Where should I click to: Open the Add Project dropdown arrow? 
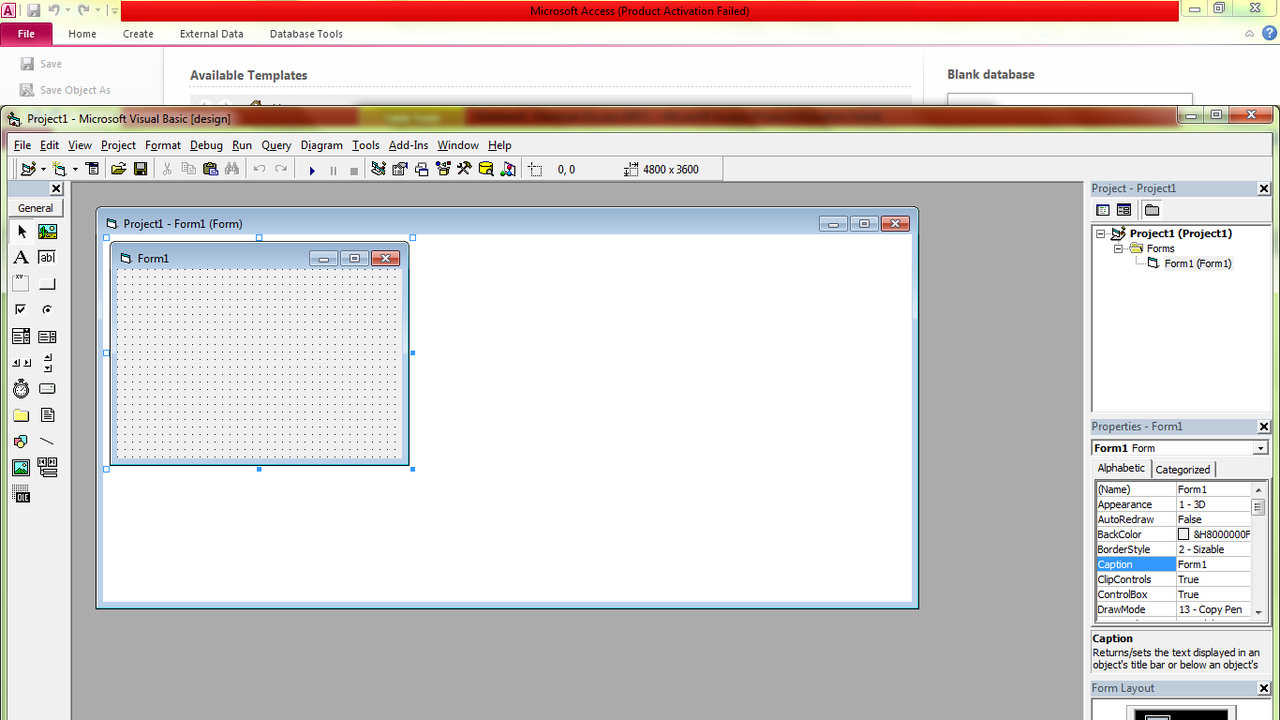pos(43,170)
